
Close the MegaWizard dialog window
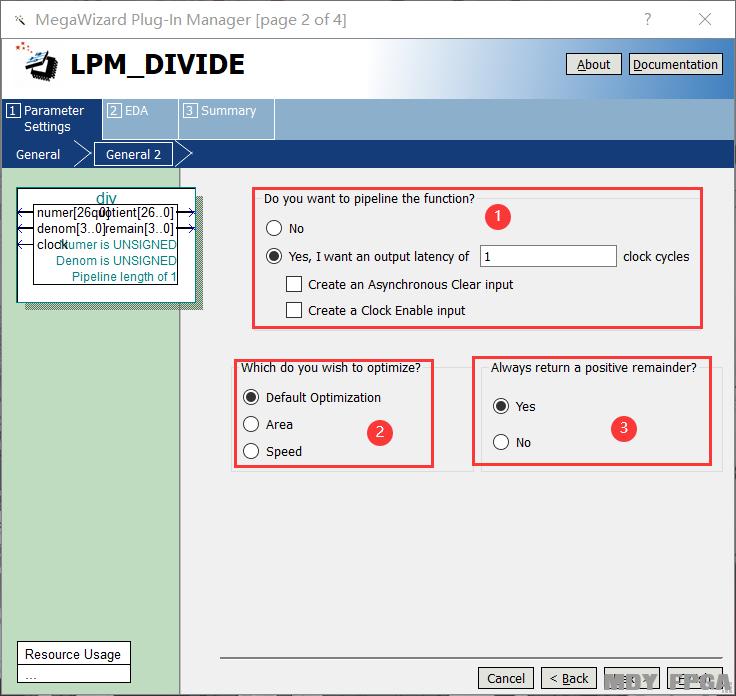pos(705,19)
